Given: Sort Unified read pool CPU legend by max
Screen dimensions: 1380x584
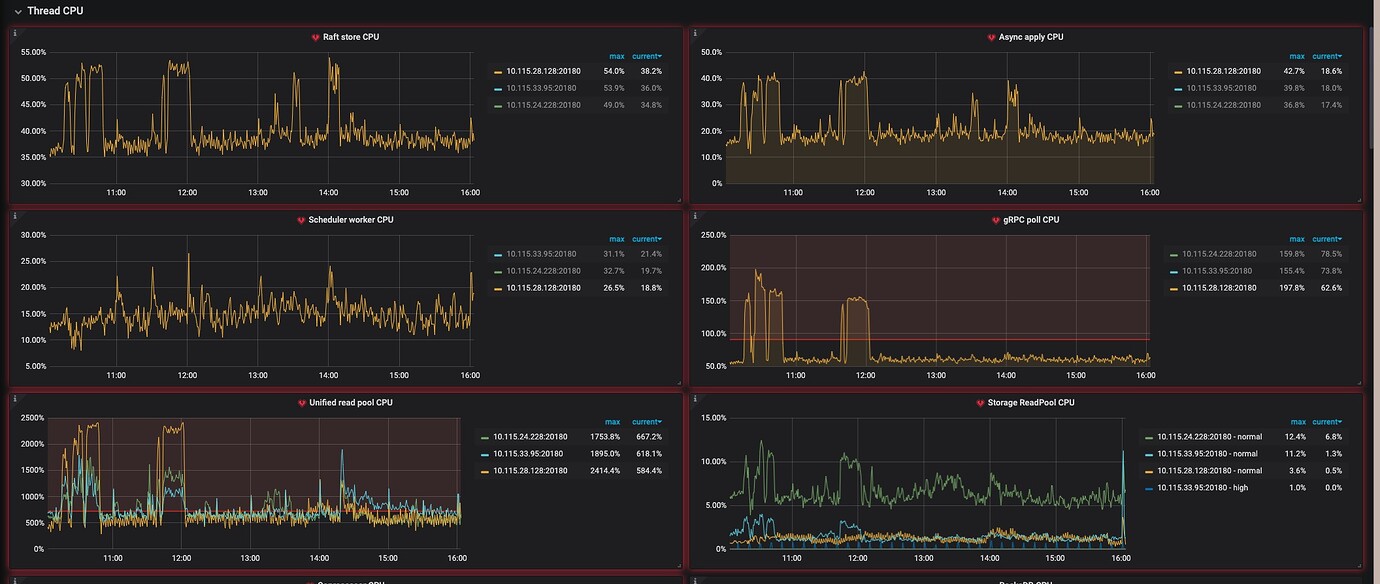Looking at the screenshot, I should pyautogui.click(x=616, y=422).
